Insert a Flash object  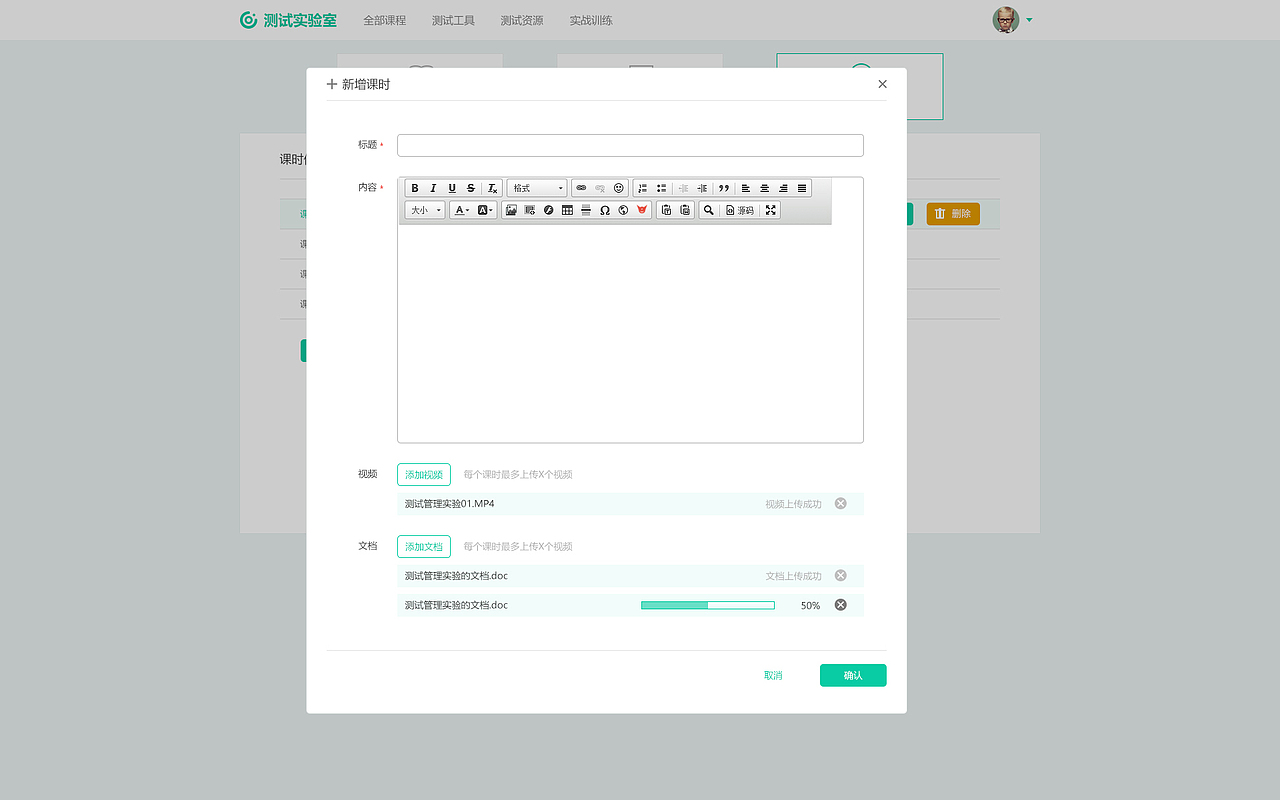(x=548, y=210)
